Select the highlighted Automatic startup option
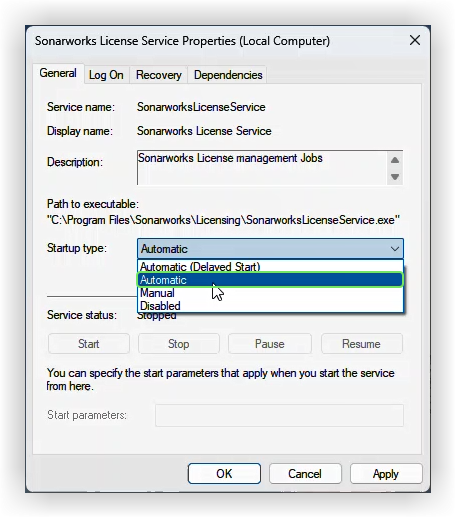456x518 pixels. (270, 280)
